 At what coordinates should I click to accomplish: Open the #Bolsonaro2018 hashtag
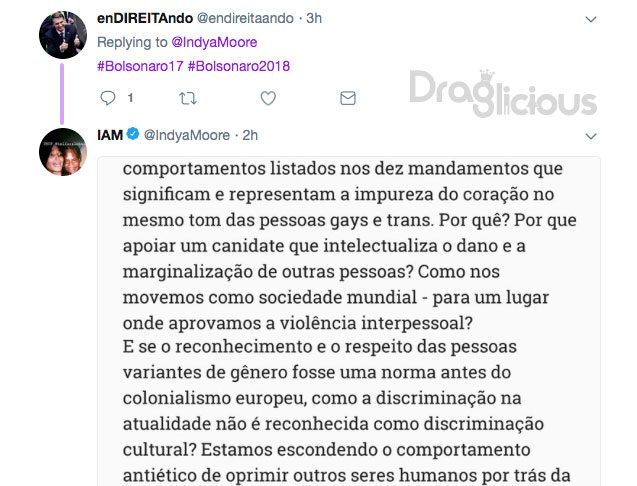point(239,66)
